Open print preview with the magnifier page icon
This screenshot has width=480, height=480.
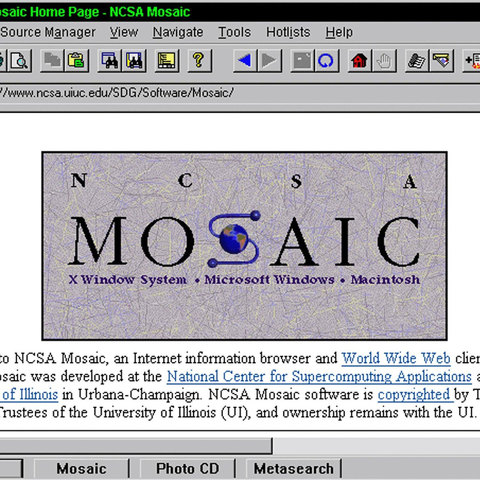tap(20, 61)
